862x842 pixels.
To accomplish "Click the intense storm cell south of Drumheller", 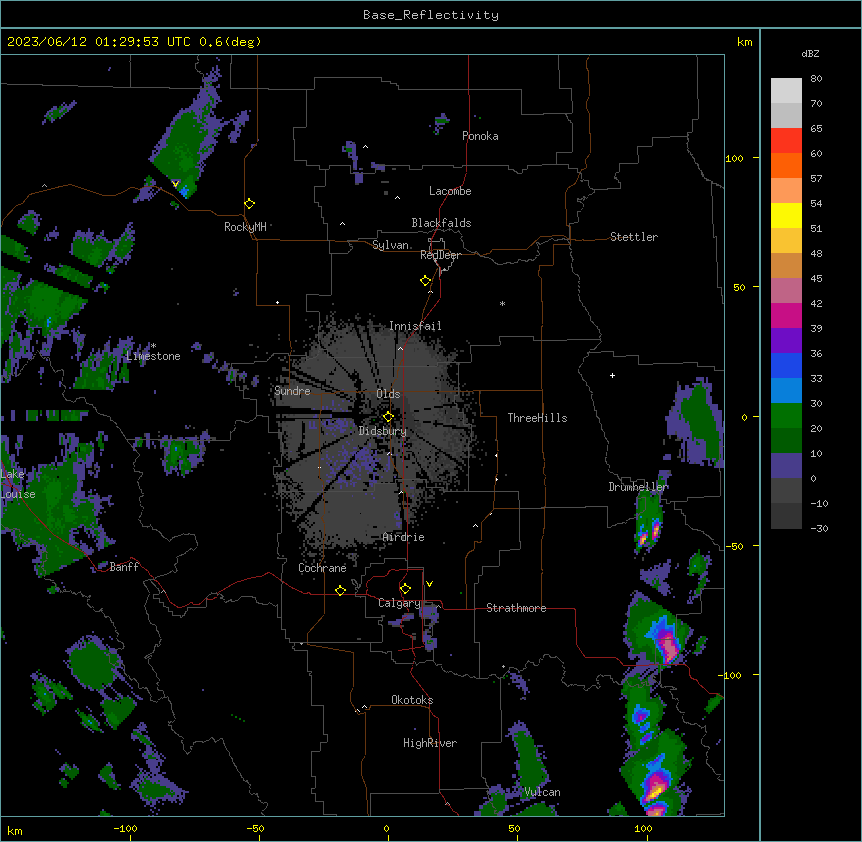I will (650, 532).
